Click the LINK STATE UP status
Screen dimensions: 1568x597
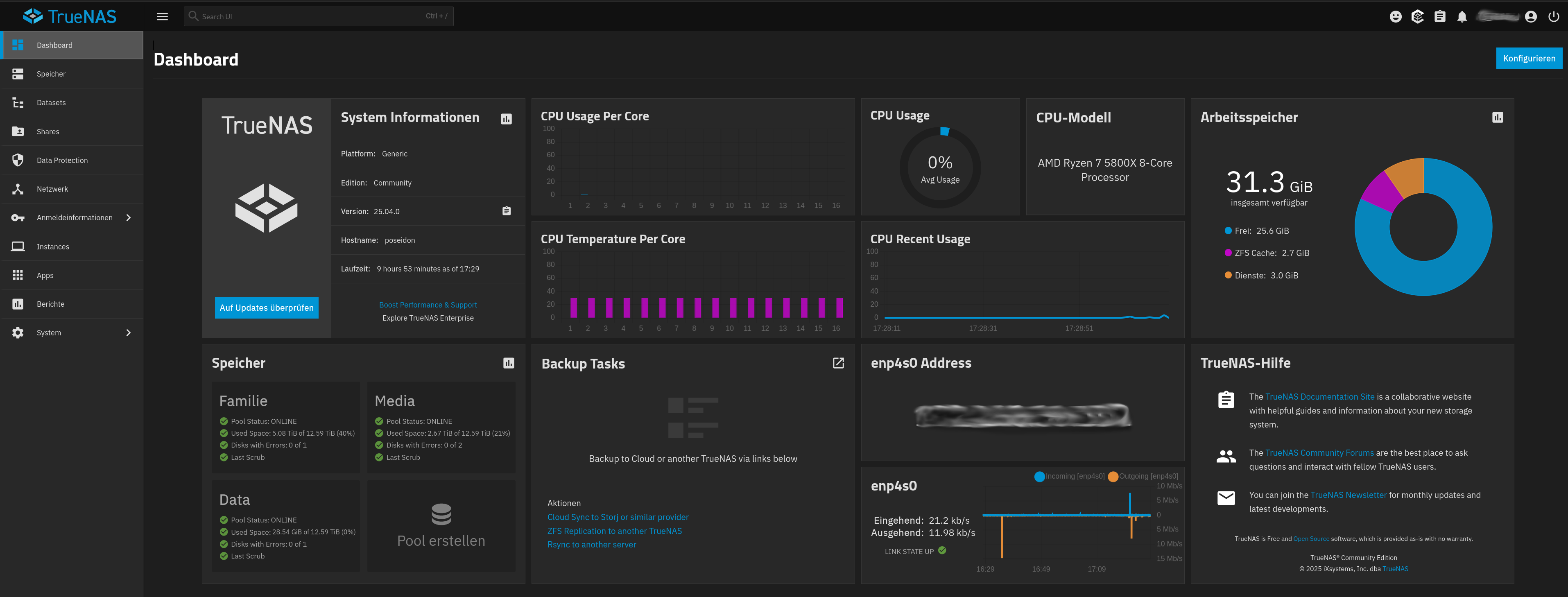[915, 551]
